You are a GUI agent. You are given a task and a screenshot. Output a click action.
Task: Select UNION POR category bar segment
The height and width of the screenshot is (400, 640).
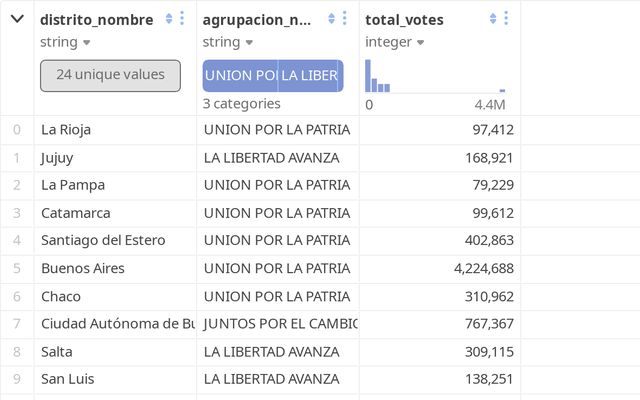[240, 76]
